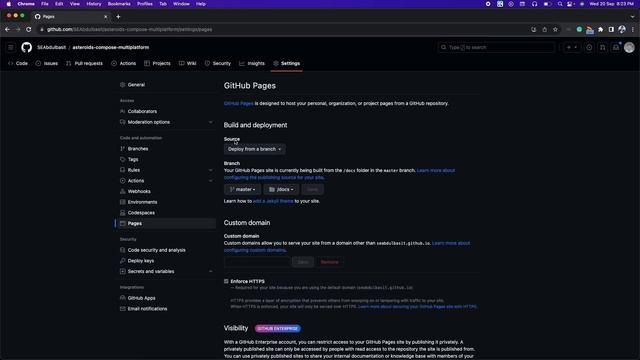Focus the GitHub search box

pyautogui.click(x=496, y=47)
